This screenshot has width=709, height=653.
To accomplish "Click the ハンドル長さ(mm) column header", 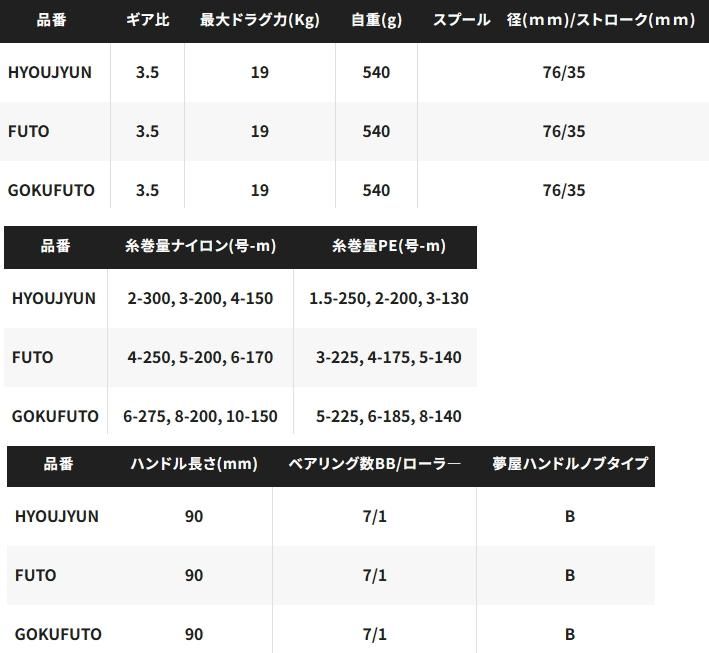I will pyautogui.click(x=194, y=464).
